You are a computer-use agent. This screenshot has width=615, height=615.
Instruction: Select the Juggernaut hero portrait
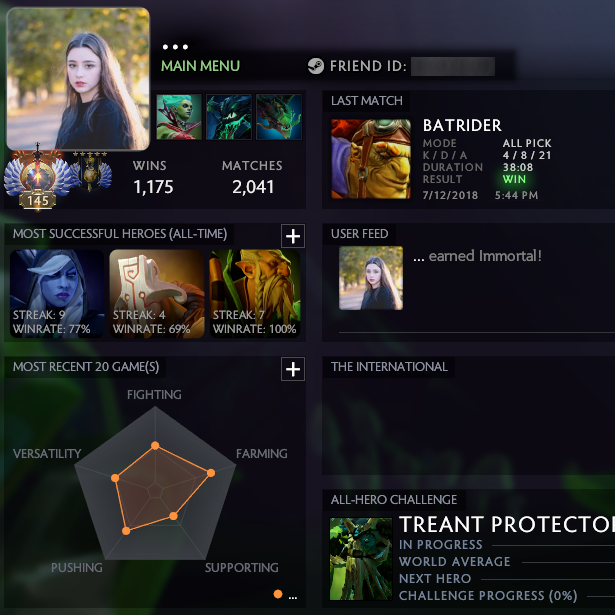click(157, 293)
